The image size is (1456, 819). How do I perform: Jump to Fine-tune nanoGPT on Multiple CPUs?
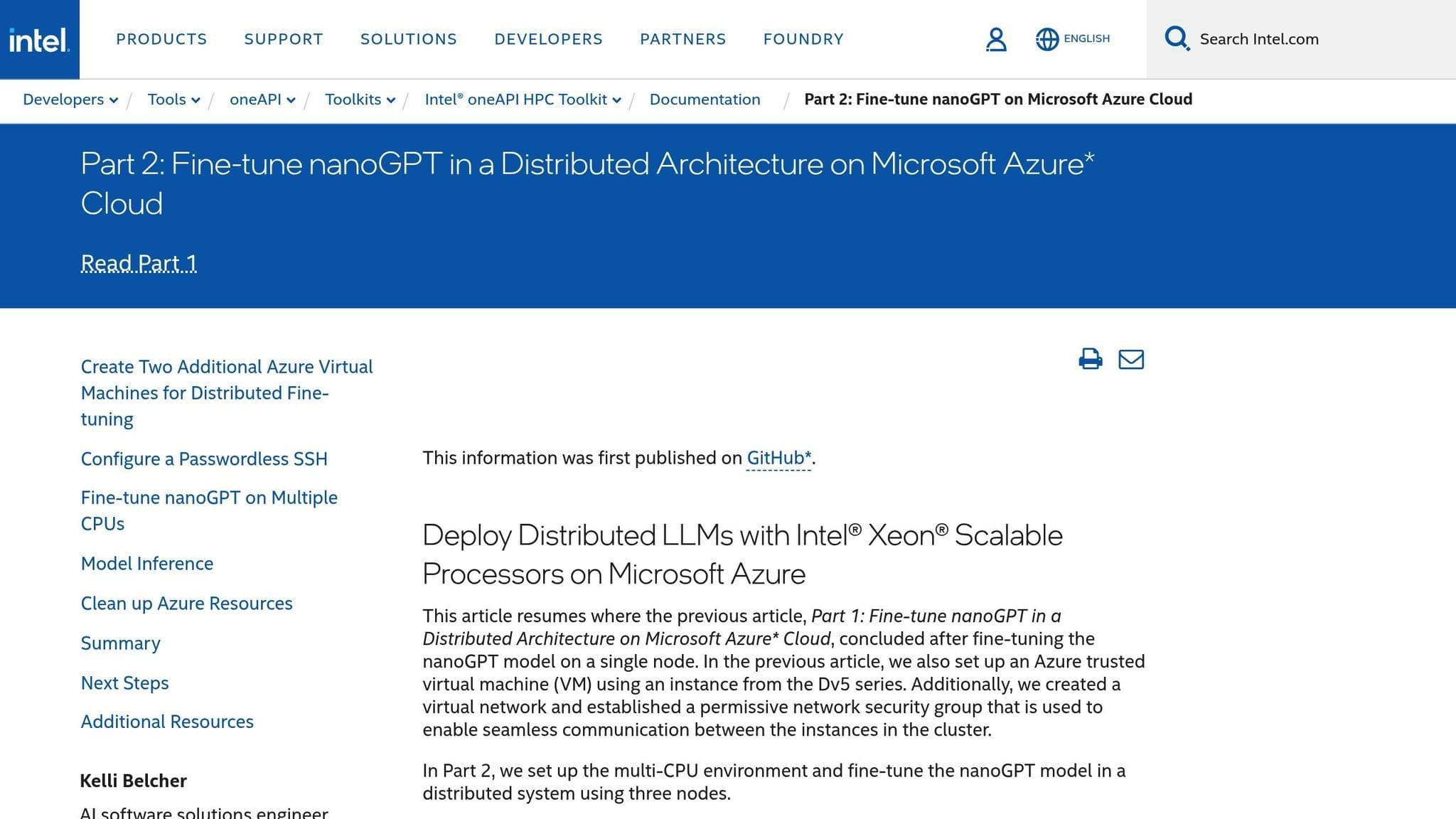[x=209, y=510]
